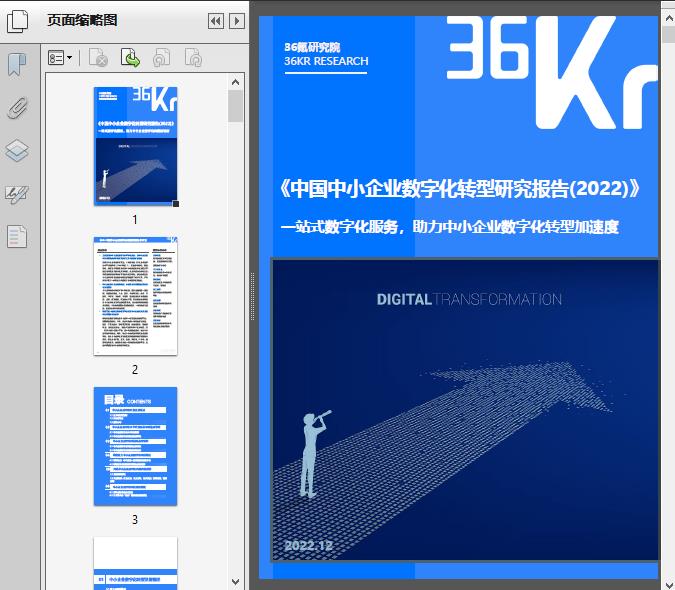Click the report title 中国中小企业数字化转型研究报告
The width and height of the screenshot is (675, 590).
click(x=459, y=188)
